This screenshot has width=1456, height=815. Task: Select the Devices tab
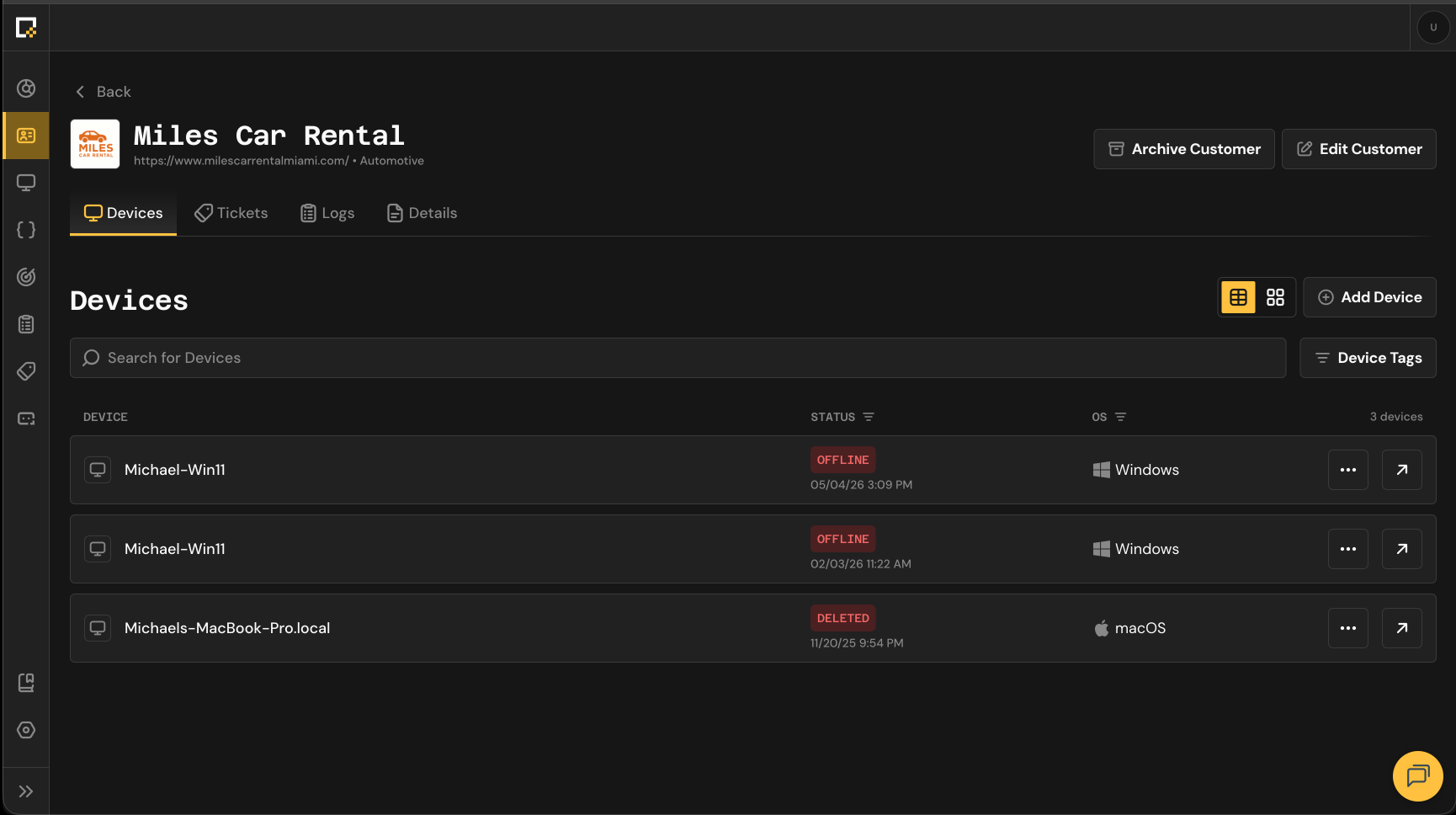[x=123, y=213]
